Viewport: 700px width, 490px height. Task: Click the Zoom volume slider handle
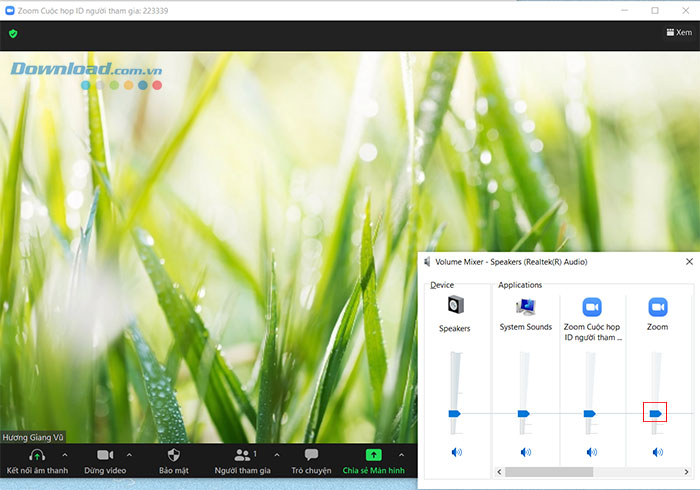(655, 413)
